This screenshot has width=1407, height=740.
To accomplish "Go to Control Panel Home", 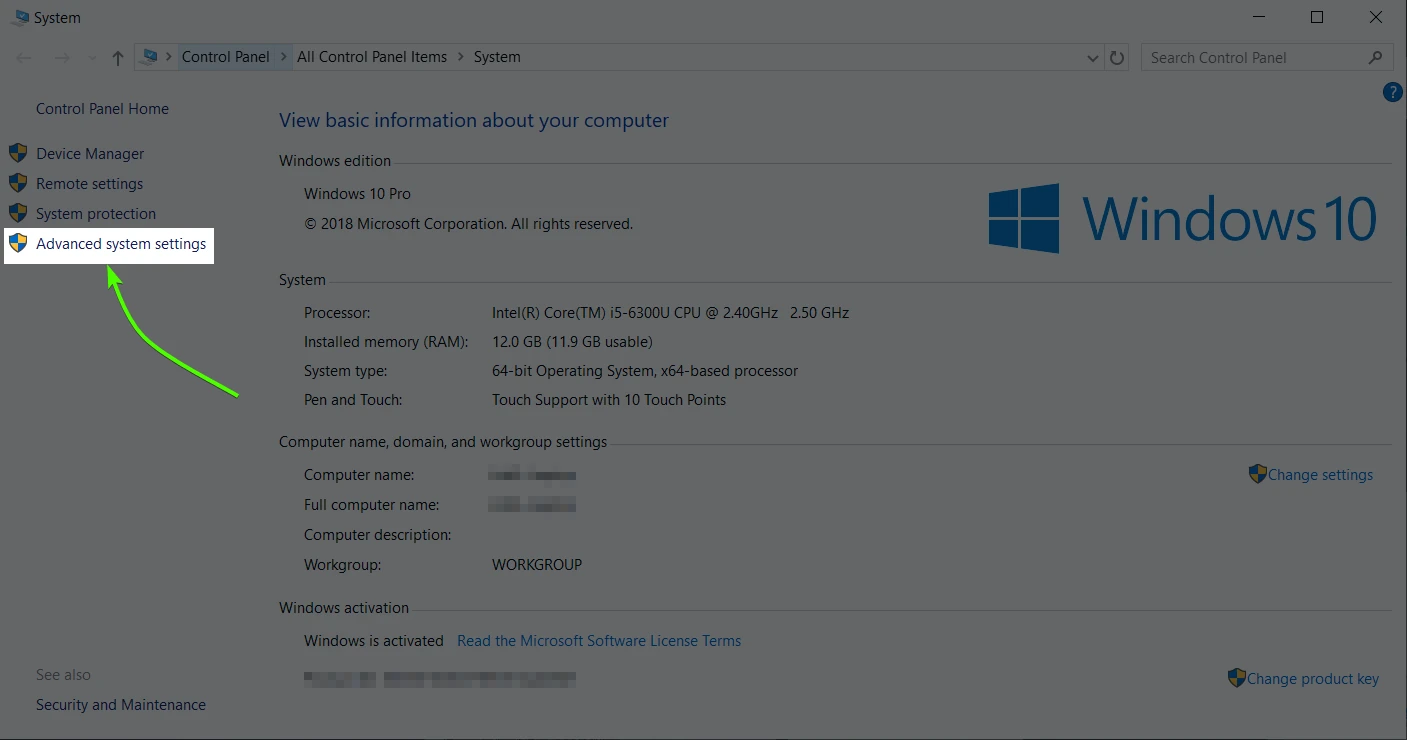I will click(x=102, y=109).
